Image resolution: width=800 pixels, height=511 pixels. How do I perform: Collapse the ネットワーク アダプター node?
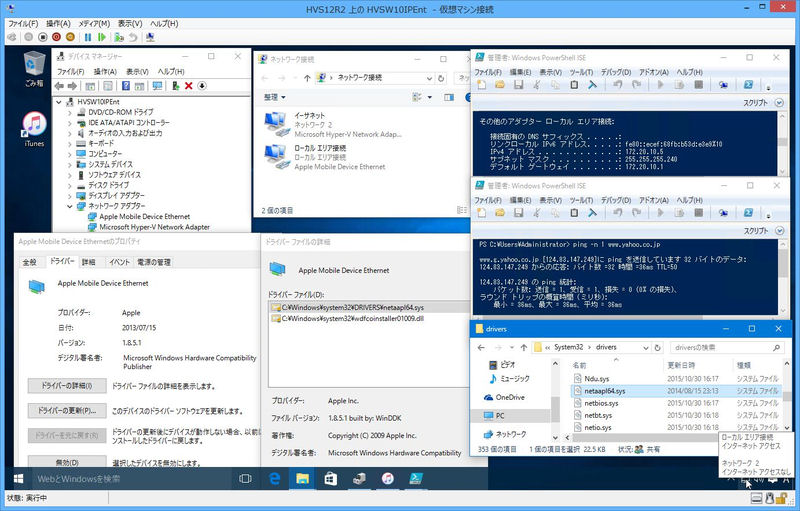[x=70, y=206]
